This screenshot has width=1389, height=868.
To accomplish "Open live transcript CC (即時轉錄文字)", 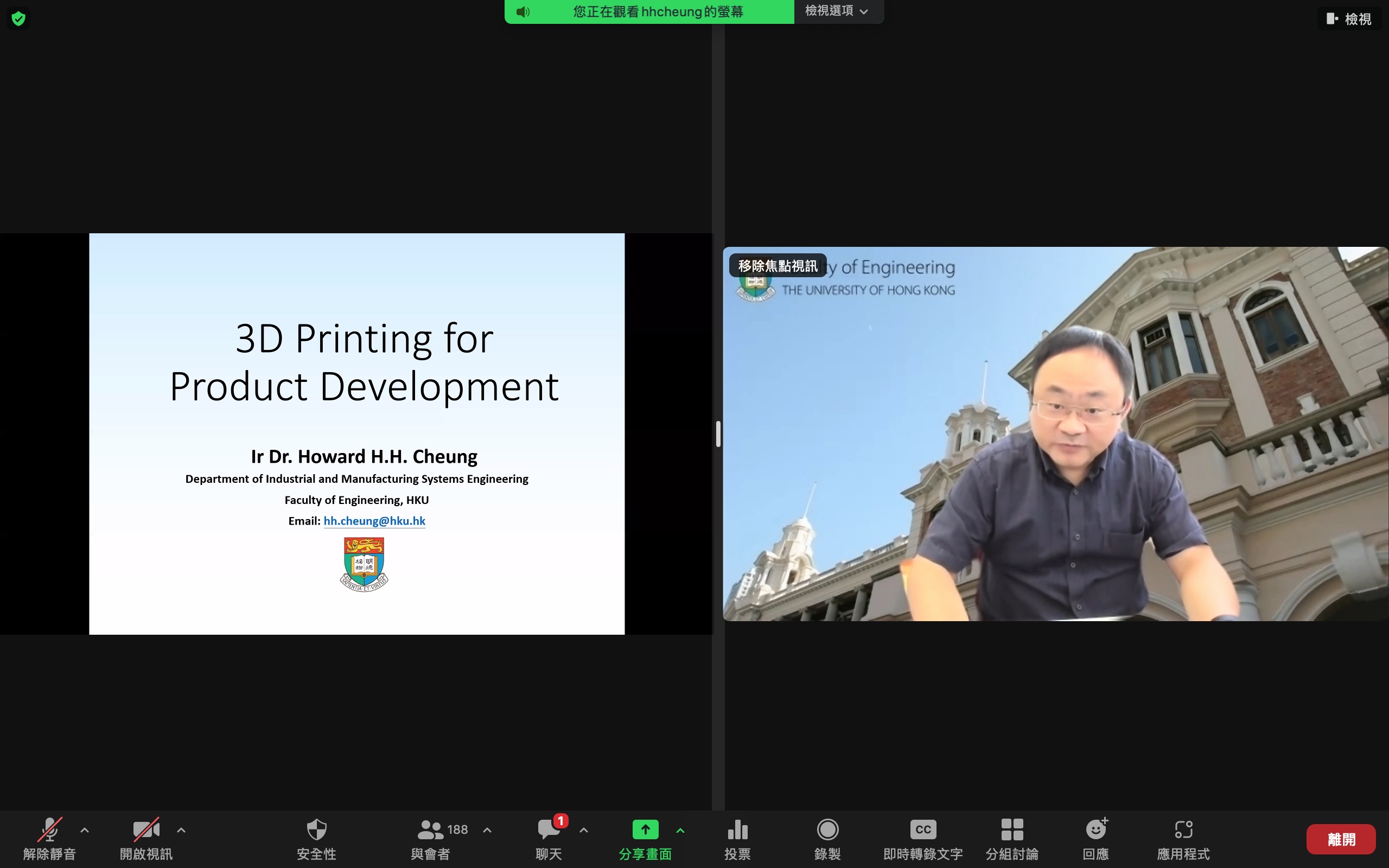I will (923, 830).
